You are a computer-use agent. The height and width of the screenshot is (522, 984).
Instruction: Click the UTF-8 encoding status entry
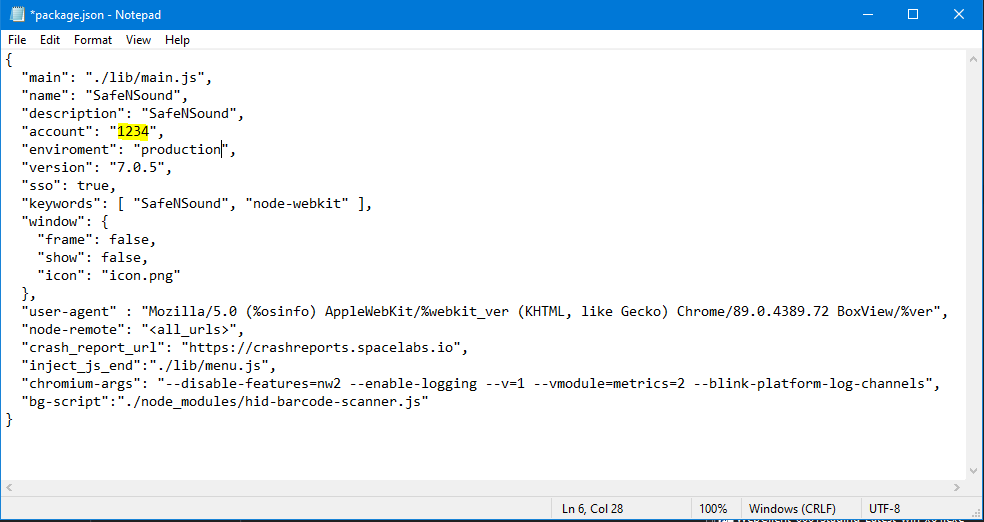coord(885,509)
